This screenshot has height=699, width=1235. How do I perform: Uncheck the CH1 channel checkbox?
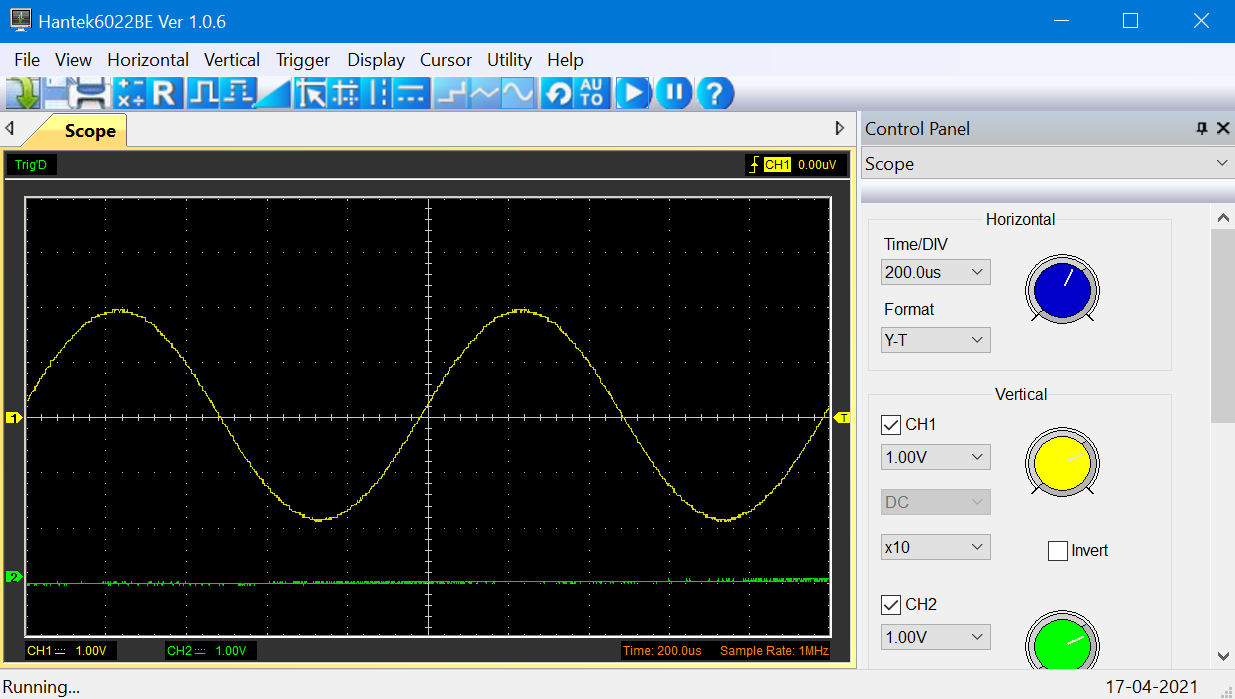(x=891, y=425)
